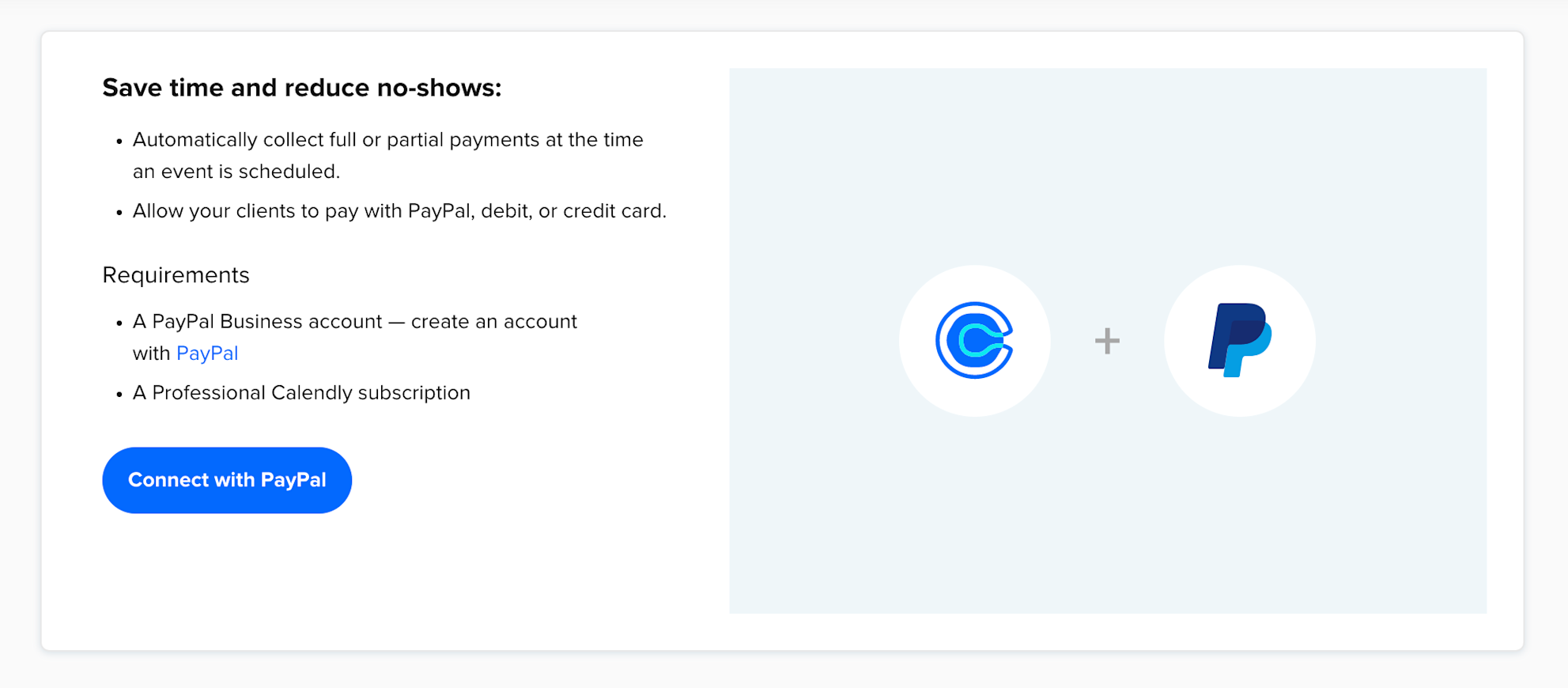
Task: Click the 'Requirements' subheading text
Action: (x=176, y=275)
